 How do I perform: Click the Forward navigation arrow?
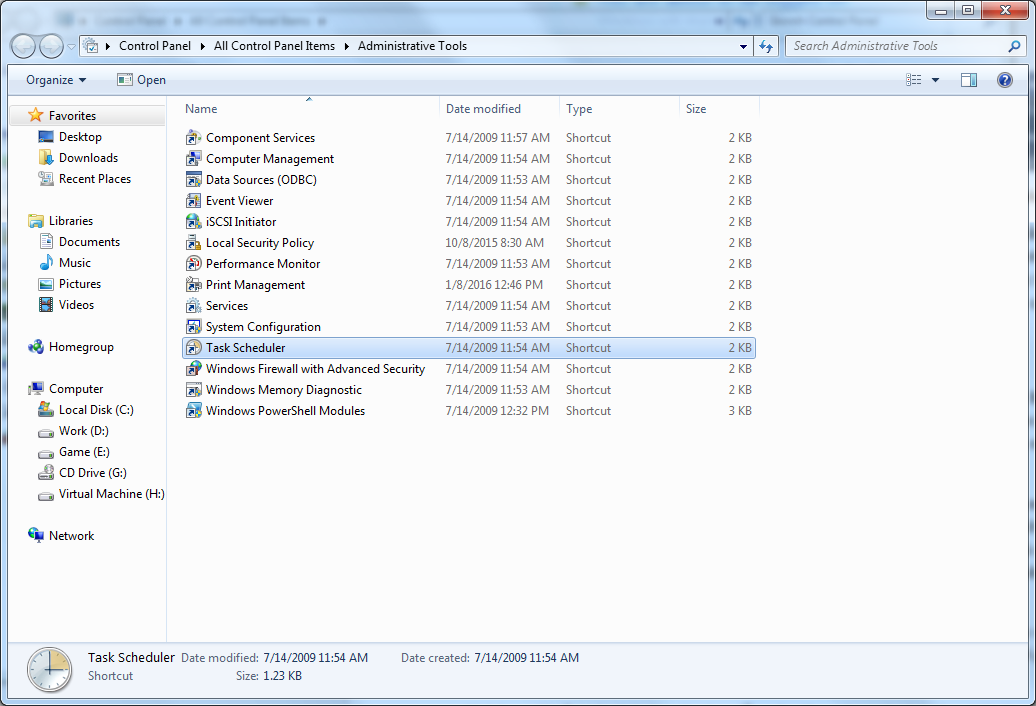pos(51,46)
